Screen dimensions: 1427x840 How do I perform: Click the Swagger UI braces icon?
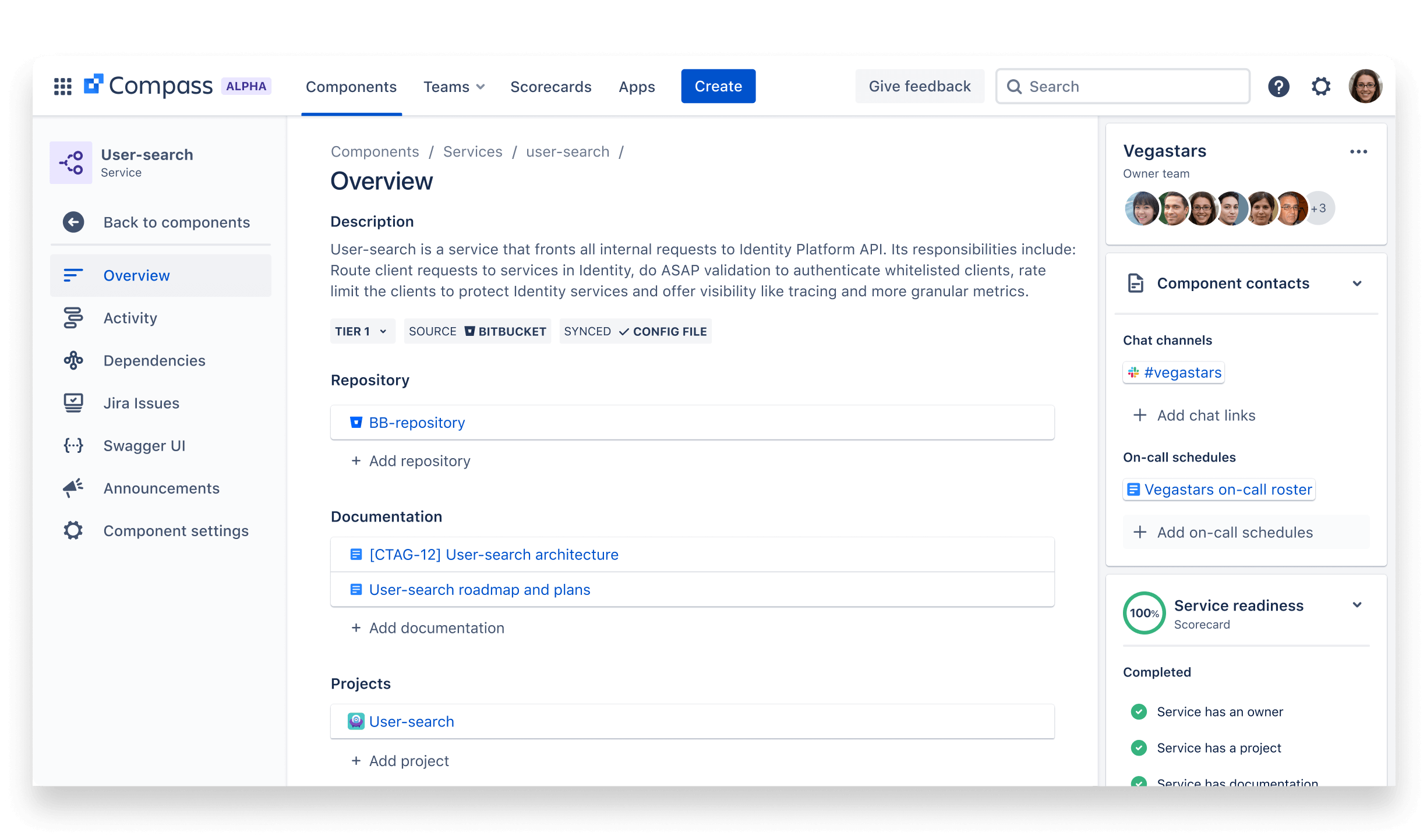(x=73, y=446)
